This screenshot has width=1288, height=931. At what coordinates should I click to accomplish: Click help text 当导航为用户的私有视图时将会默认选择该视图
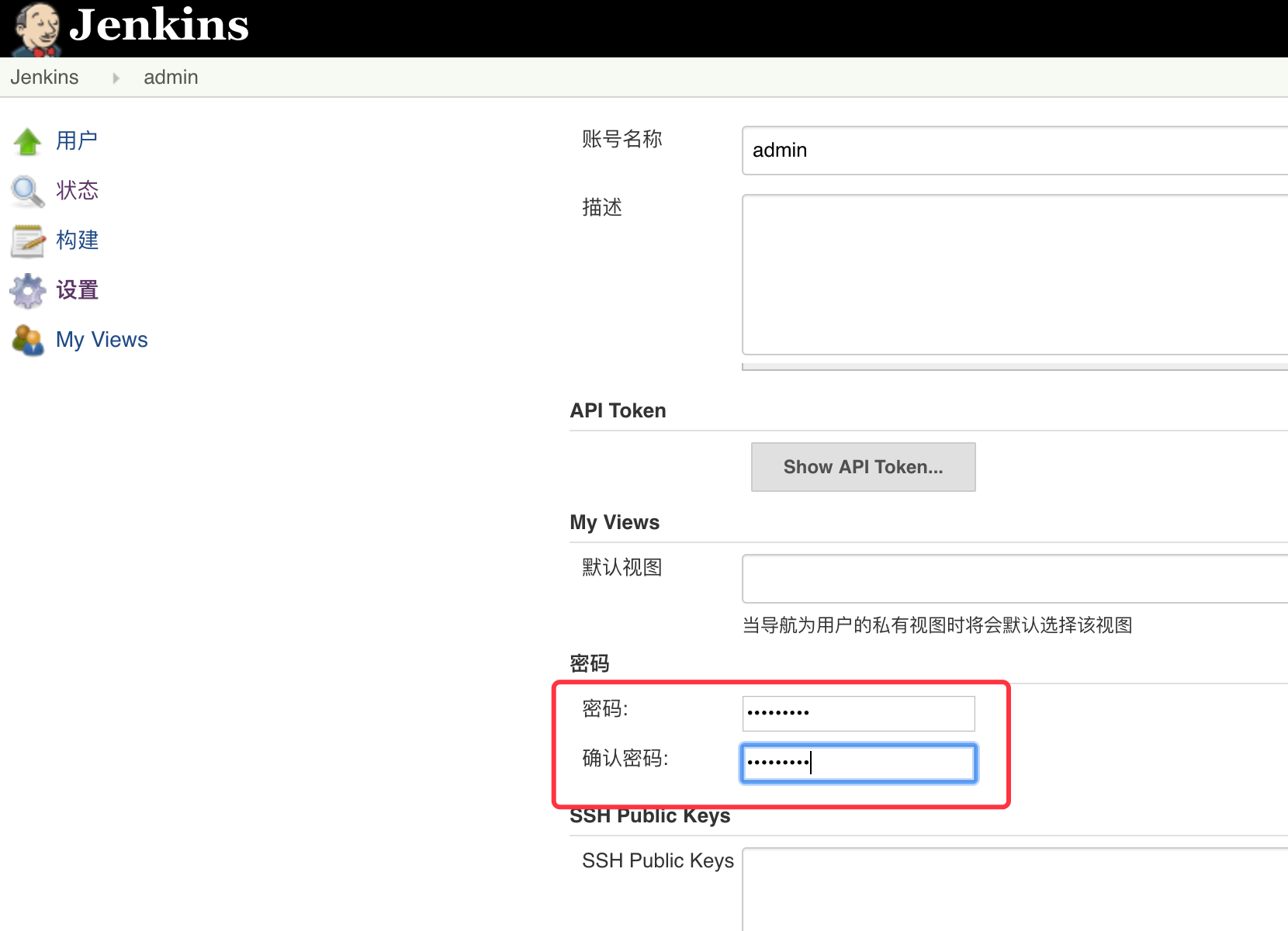tap(937, 625)
